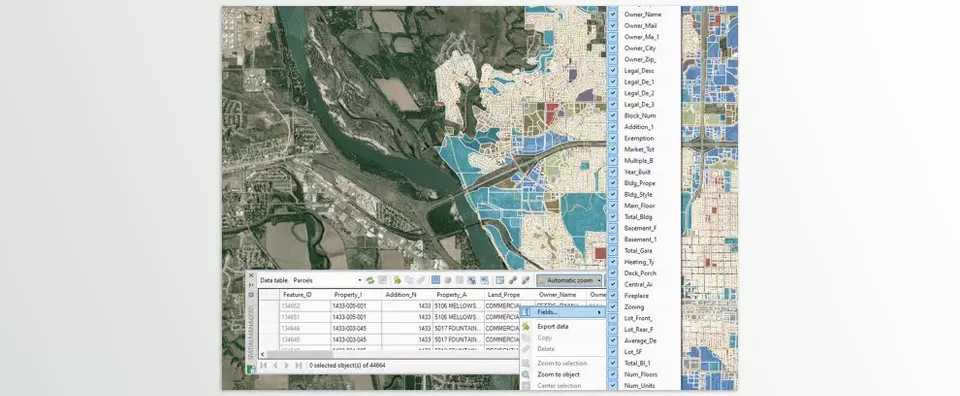This screenshot has height=396, width=960.
Task: Click Zoom to selection menu entry
Action: 562,364
